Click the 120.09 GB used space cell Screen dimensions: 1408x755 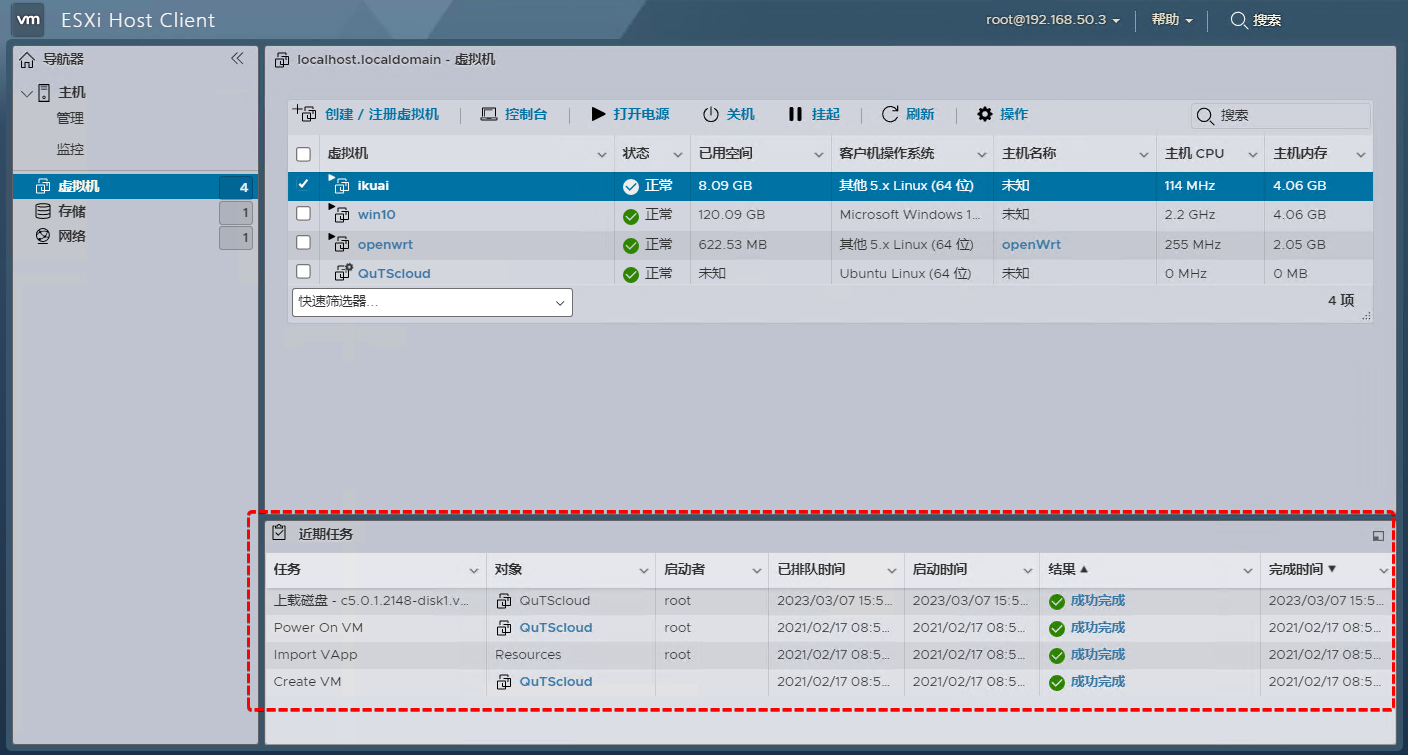point(731,215)
